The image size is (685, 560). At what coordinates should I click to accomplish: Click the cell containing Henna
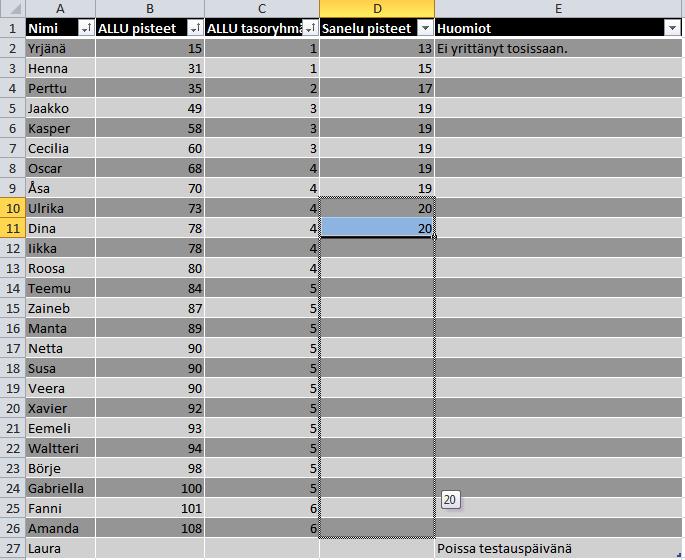pos(60,69)
